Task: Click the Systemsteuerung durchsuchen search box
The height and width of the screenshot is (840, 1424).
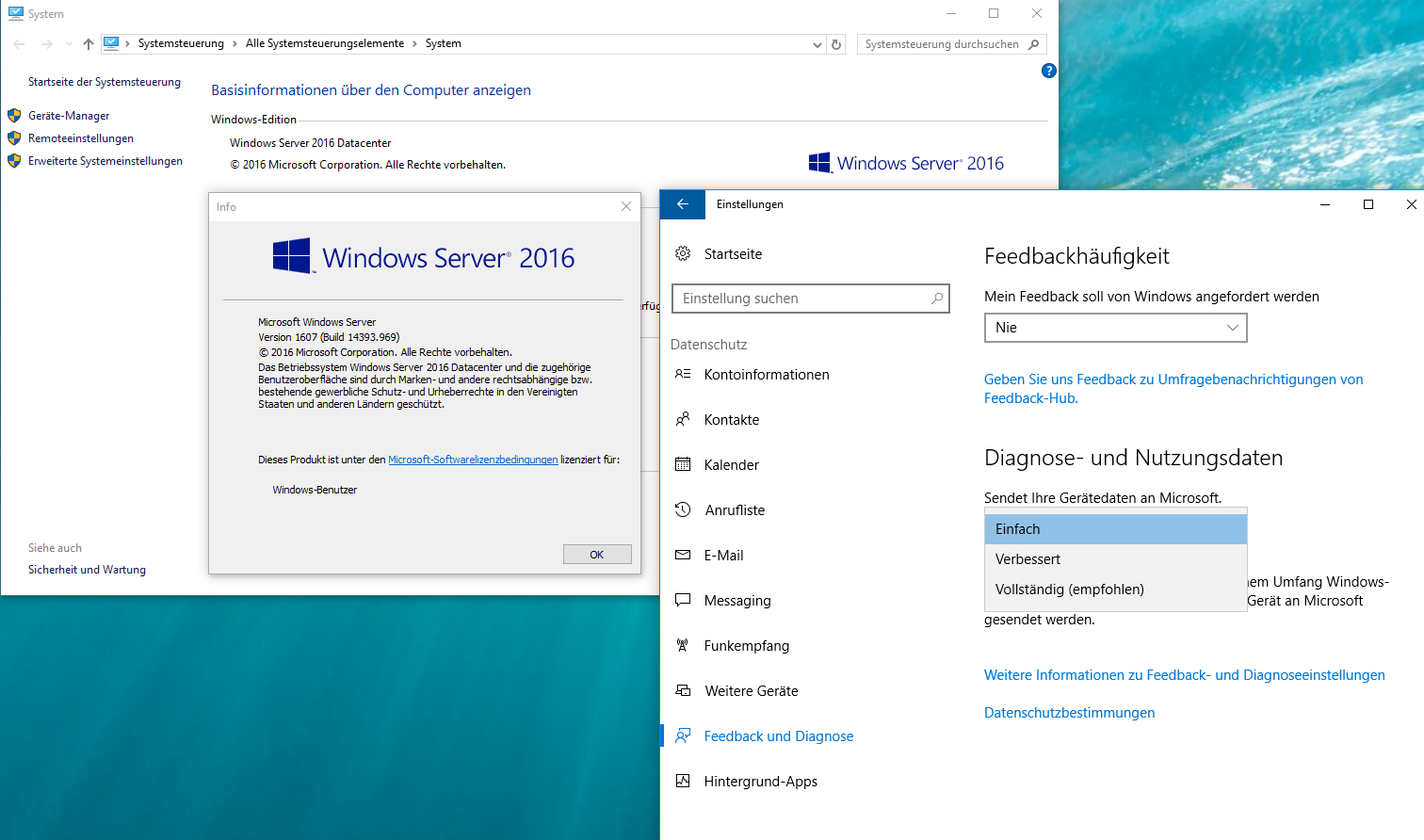Action: [951, 44]
